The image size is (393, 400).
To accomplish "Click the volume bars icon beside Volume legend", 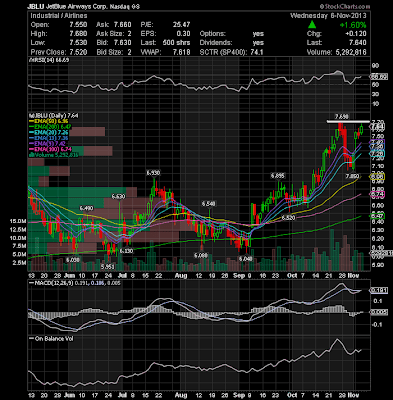I will tap(31, 154).
